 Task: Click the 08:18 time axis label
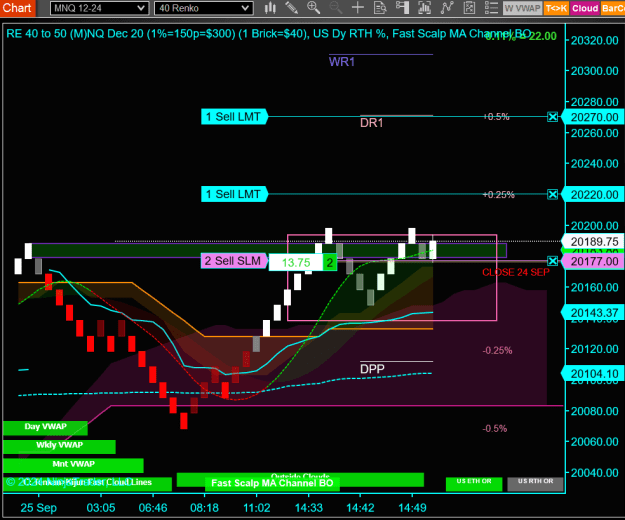click(204, 508)
